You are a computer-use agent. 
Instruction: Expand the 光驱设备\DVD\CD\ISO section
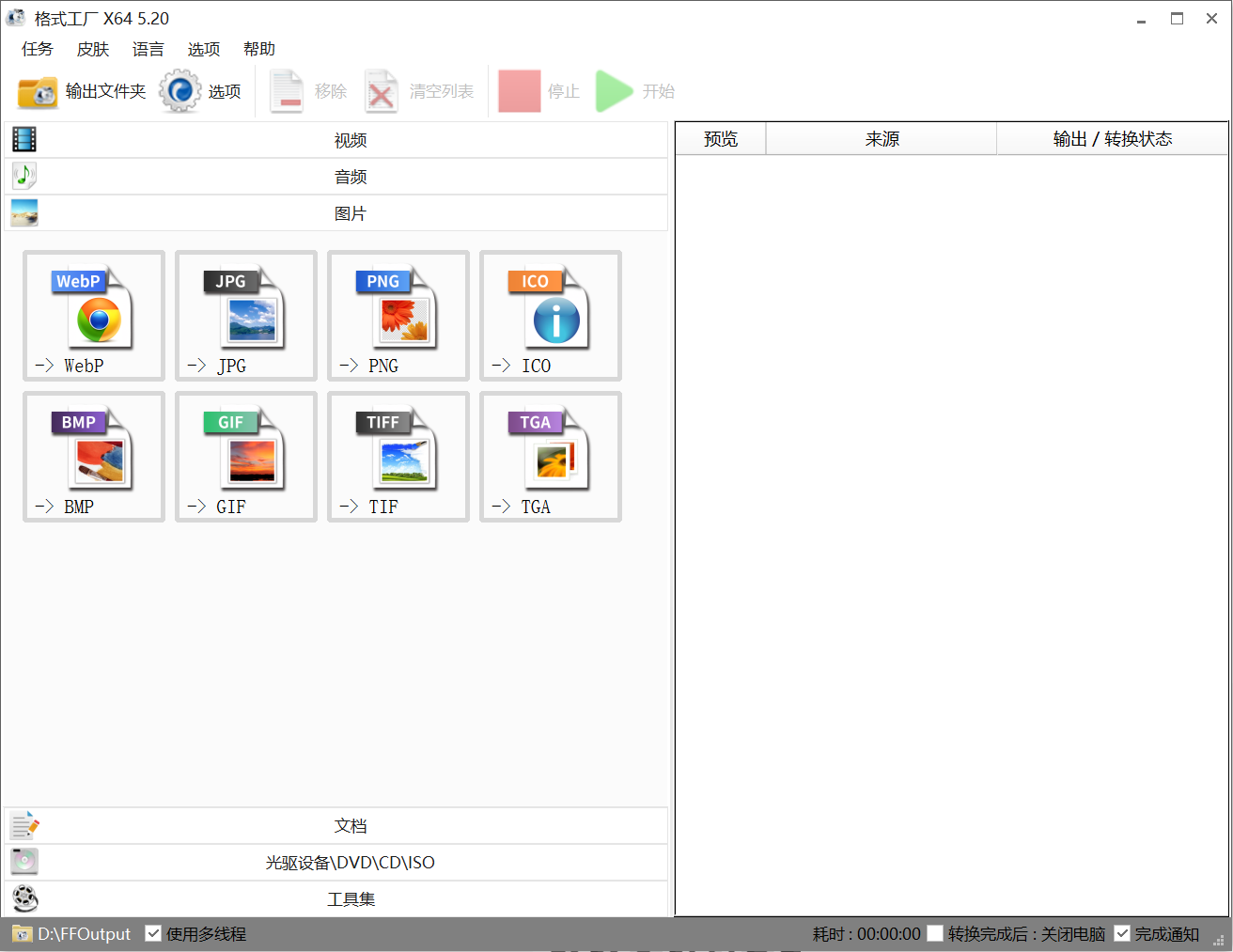(336, 863)
